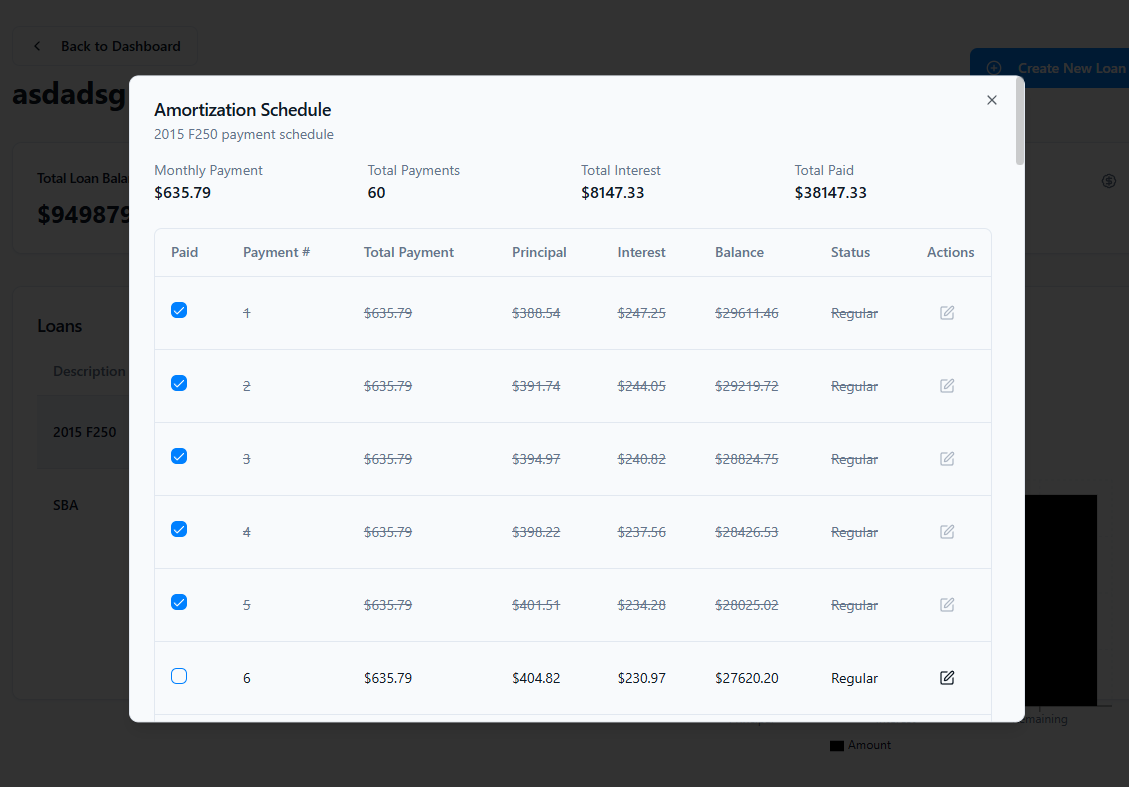Click the $404.82 principal of payment 6

click(536, 678)
